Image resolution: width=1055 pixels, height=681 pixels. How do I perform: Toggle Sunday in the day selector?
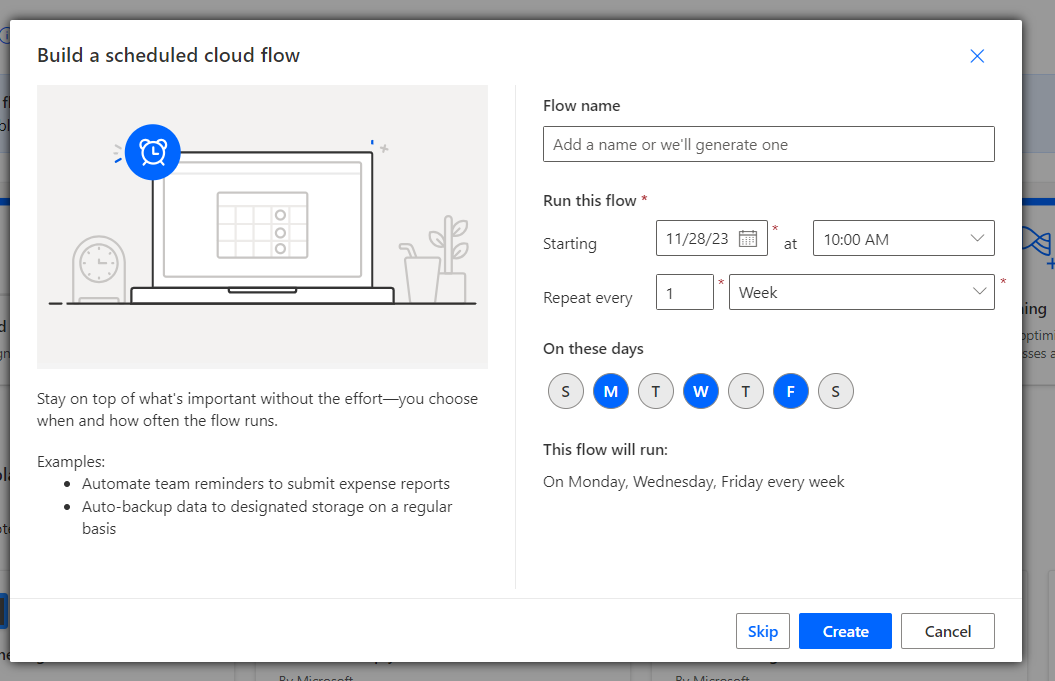point(565,391)
